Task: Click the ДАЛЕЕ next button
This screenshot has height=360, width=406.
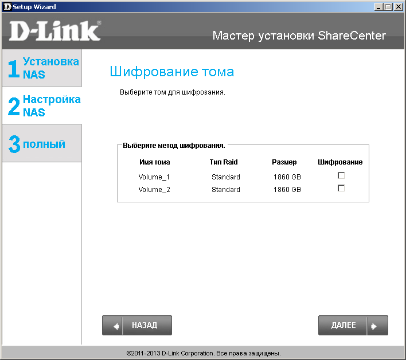Action: click(353, 325)
